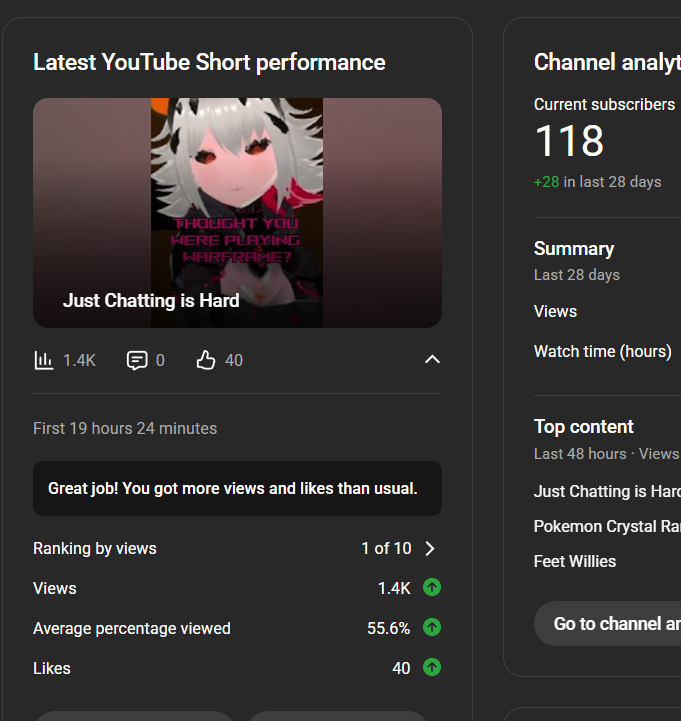
Task: Click the comments speech bubble icon
Action: pos(137,360)
